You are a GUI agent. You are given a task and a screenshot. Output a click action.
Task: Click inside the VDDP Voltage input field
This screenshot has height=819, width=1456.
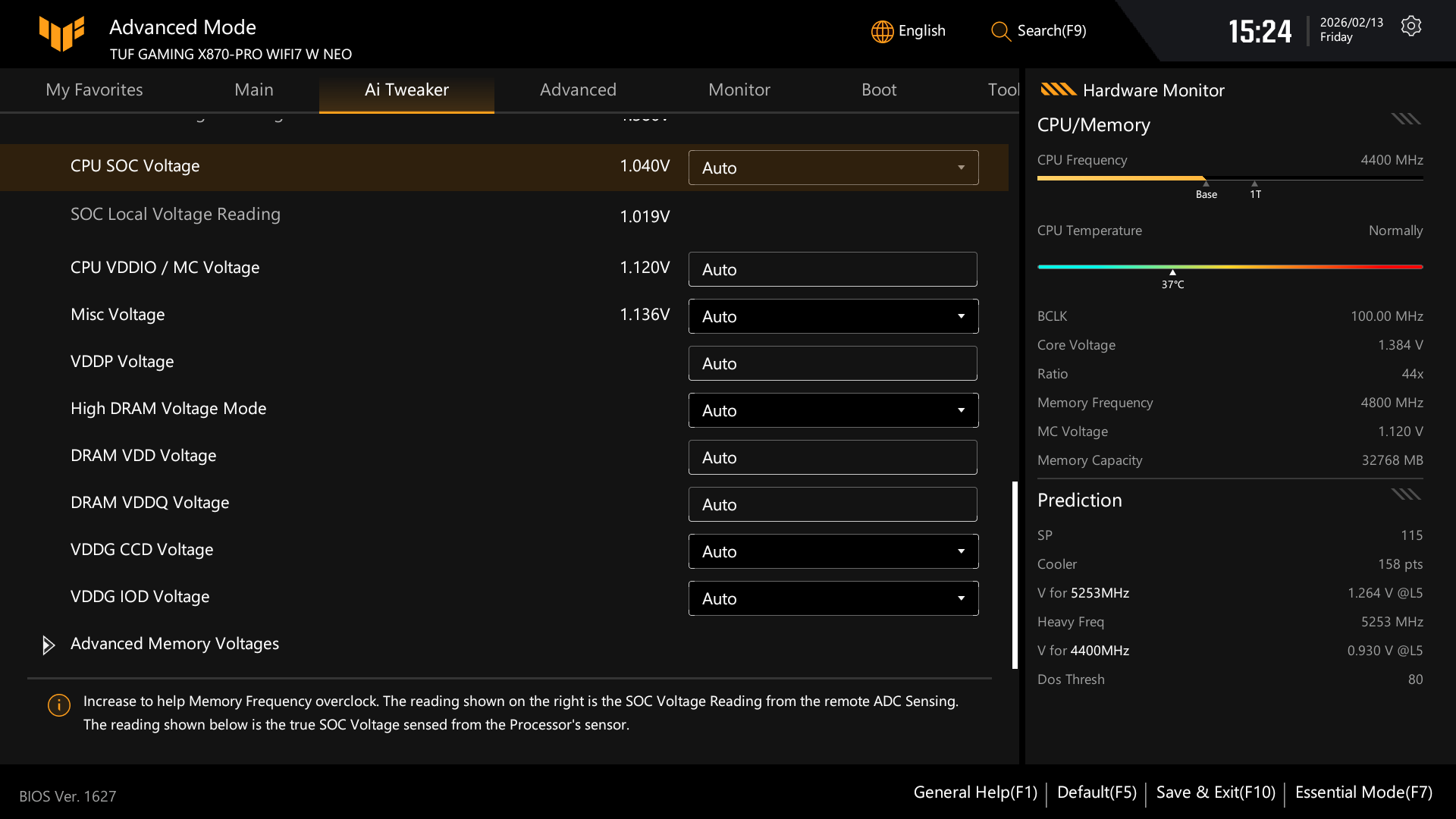[832, 363]
